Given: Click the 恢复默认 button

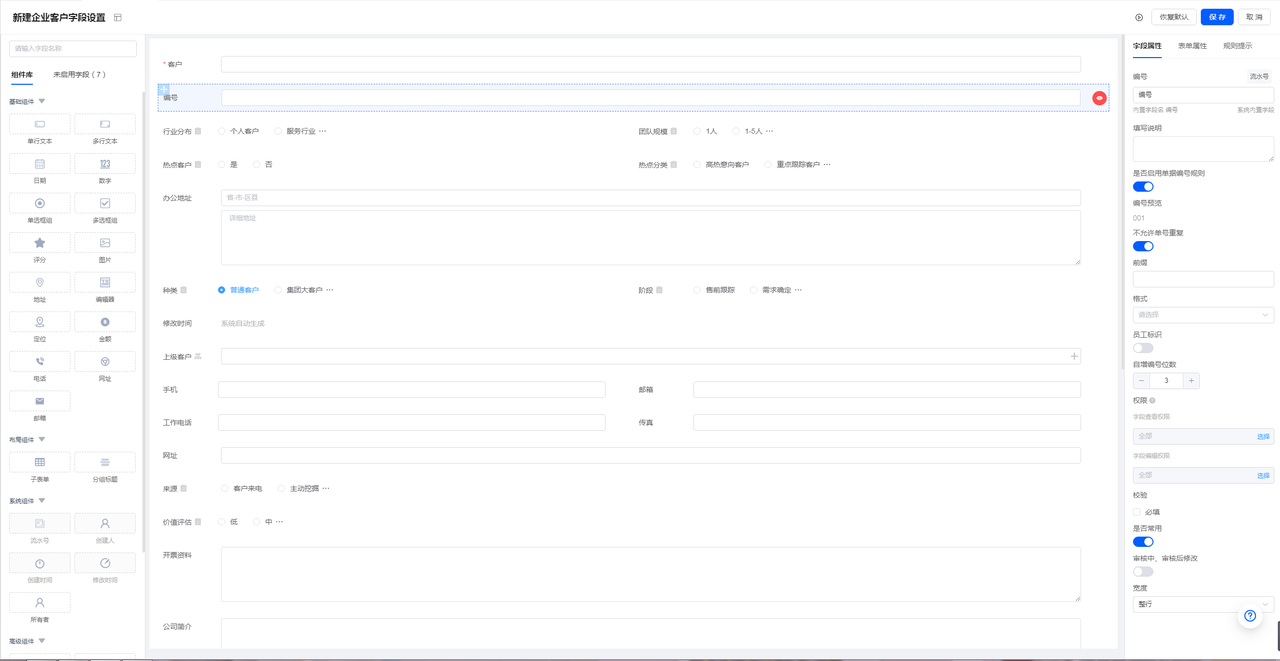Looking at the screenshot, I should [x=1174, y=17].
